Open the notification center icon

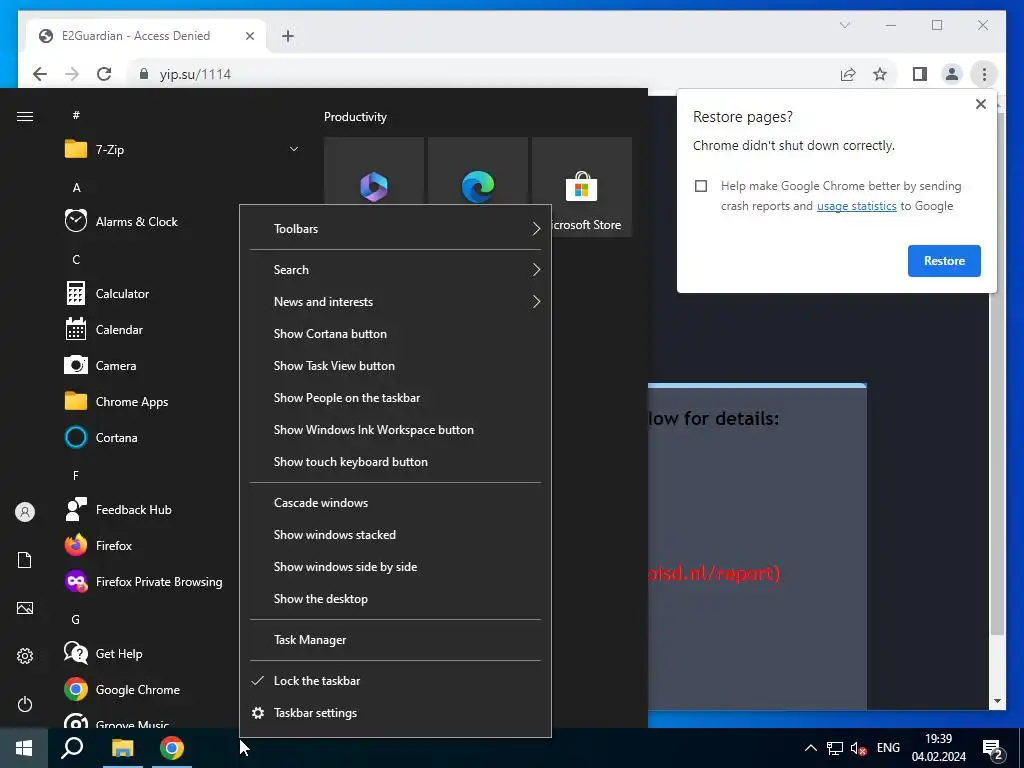pyautogui.click(x=993, y=748)
